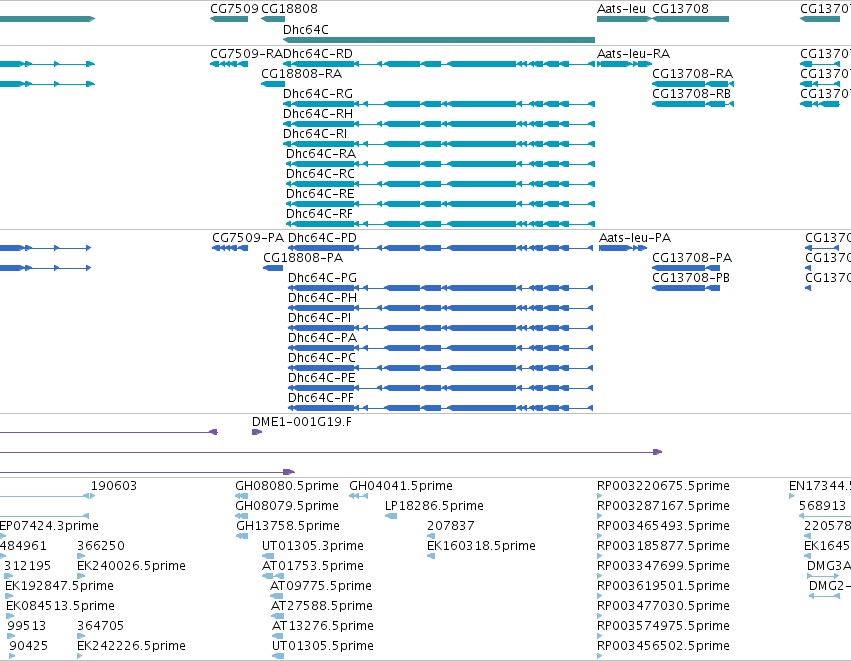This screenshot has height=661, width=851.
Task: Select the CG13708 gene label
Action: (x=680, y=9)
